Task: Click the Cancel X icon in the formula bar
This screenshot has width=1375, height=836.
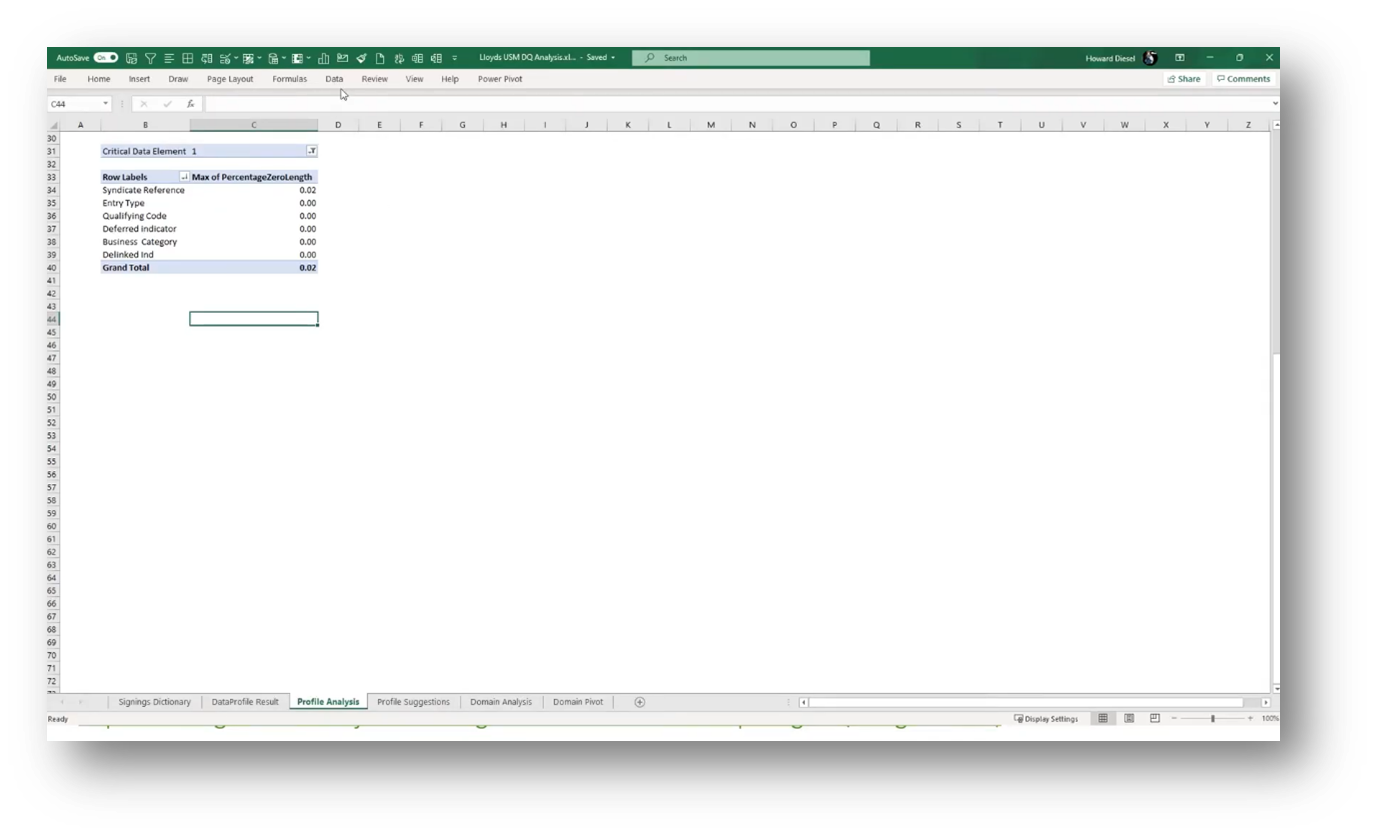Action: [x=144, y=104]
